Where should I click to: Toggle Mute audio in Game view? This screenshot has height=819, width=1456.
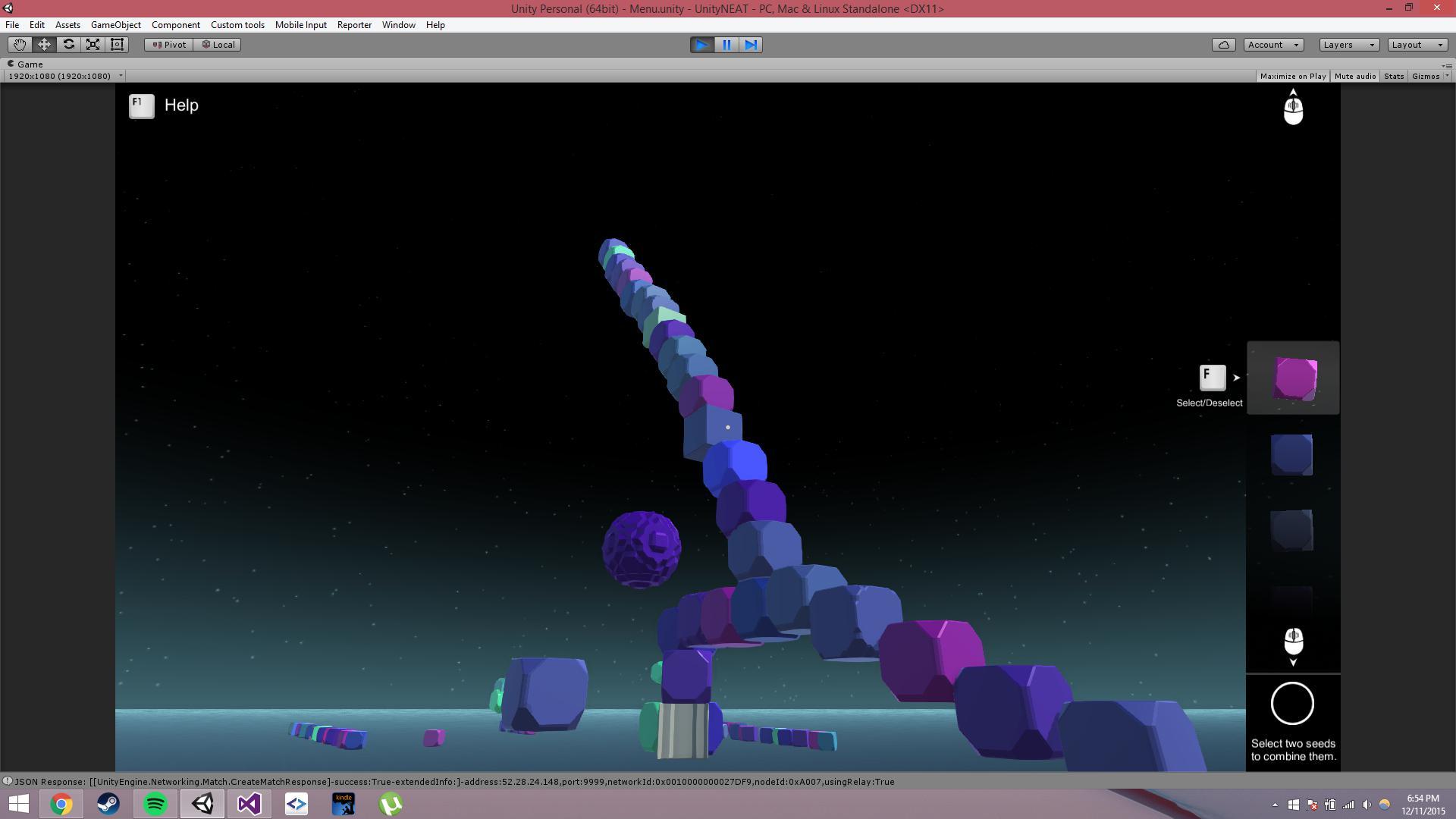tap(1354, 76)
